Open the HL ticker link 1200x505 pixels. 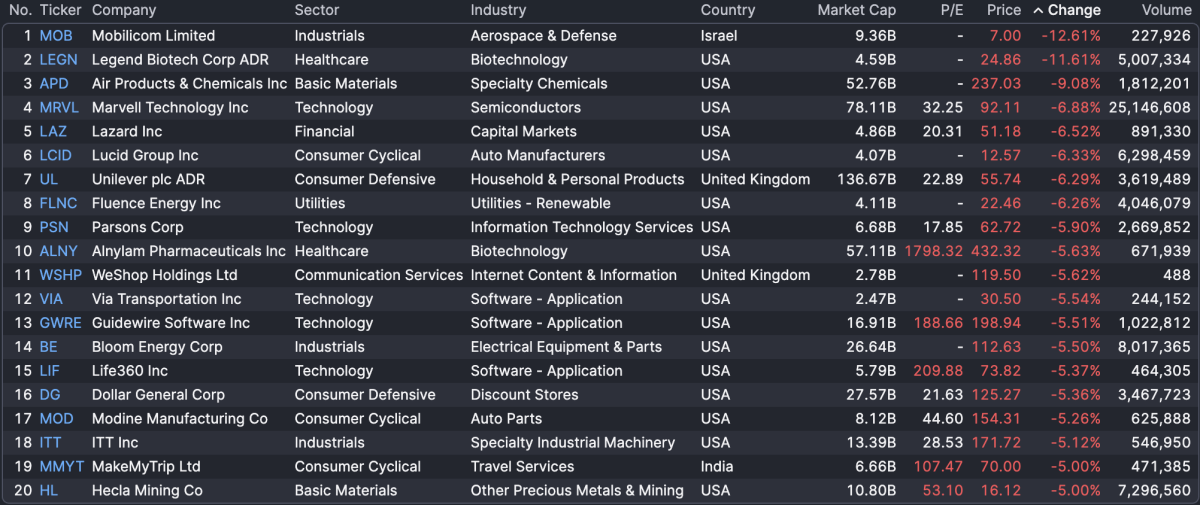(x=49, y=490)
